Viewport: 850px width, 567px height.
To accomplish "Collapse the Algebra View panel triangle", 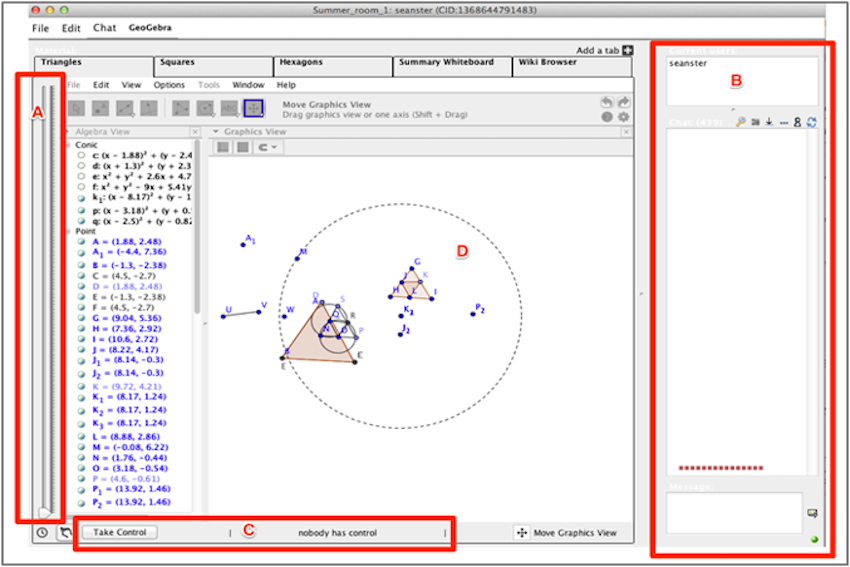I will (68, 132).
